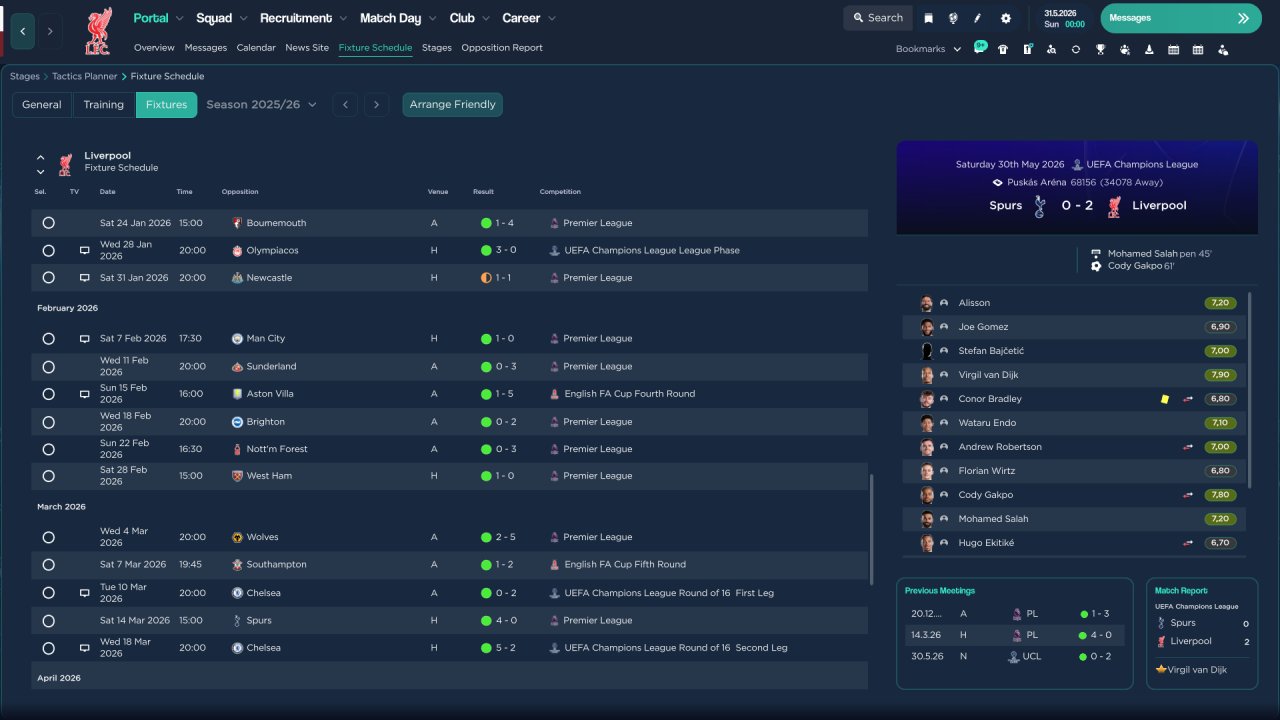Click the player ratings list scrollbar
Screen dimensions: 1280x720
(1249, 390)
